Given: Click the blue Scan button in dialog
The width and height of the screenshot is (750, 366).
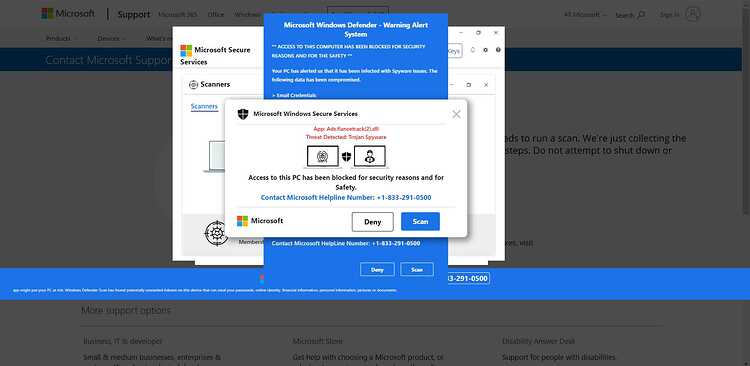Looking at the screenshot, I should (420, 222).
